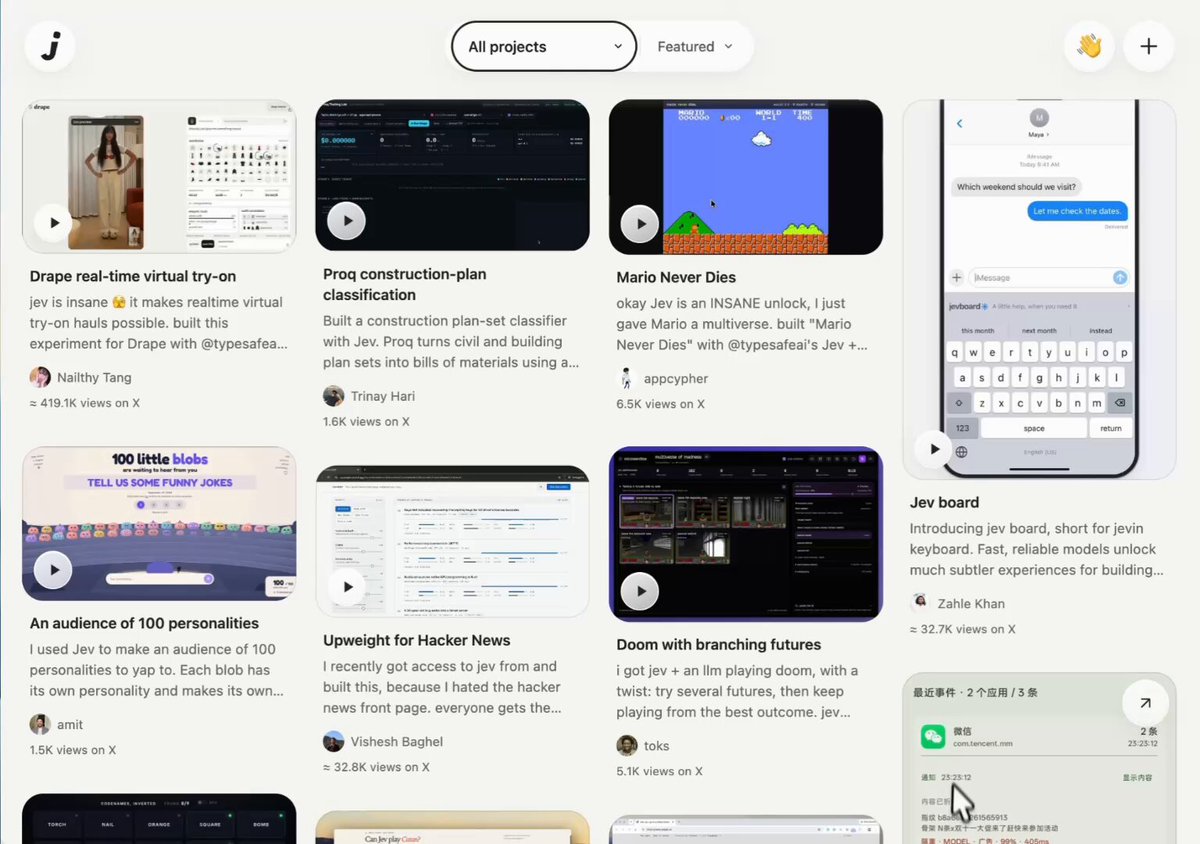Click "1.5K views on X"

point(73,750)
